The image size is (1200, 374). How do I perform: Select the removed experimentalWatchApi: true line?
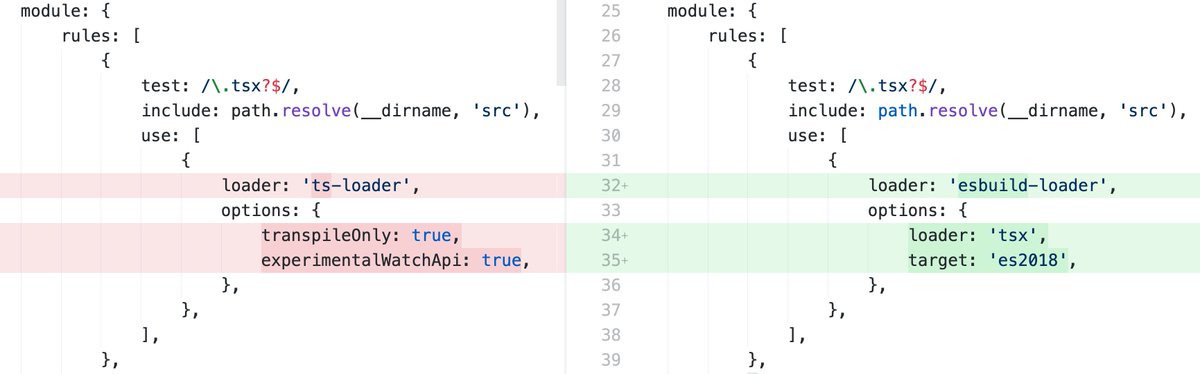[283, 260]
